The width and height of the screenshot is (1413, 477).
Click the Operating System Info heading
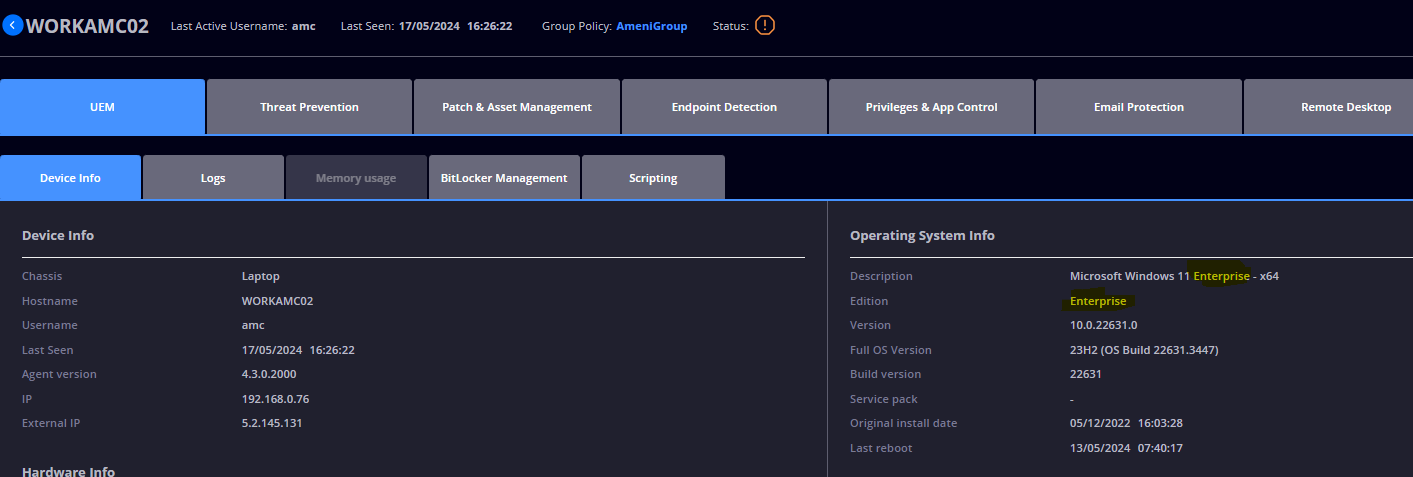[x=922, y=236]
